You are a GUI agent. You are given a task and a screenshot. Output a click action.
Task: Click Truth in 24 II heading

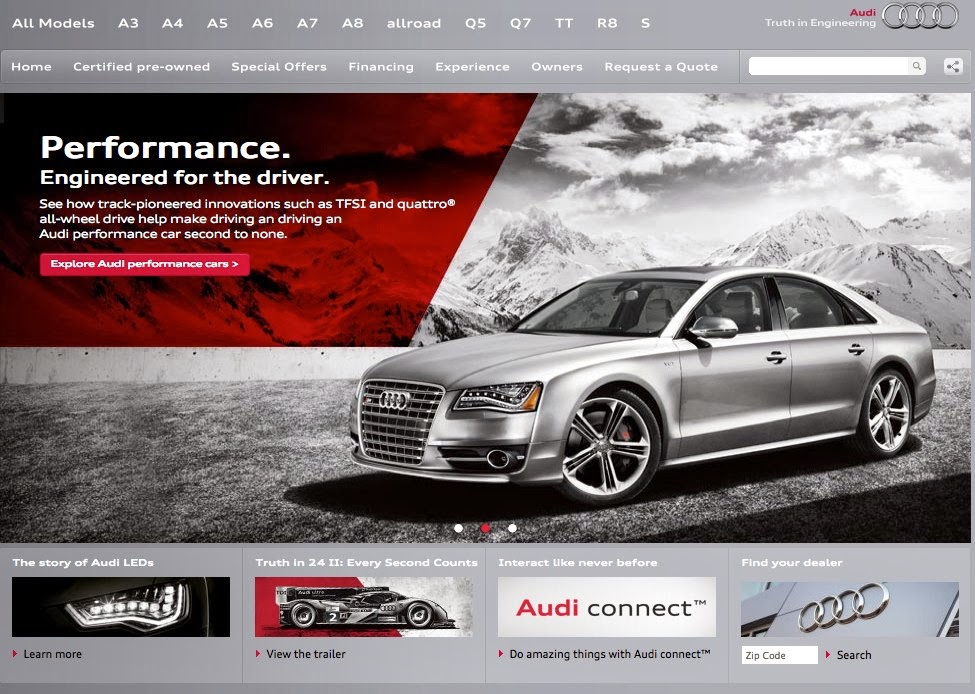[366, 562]
